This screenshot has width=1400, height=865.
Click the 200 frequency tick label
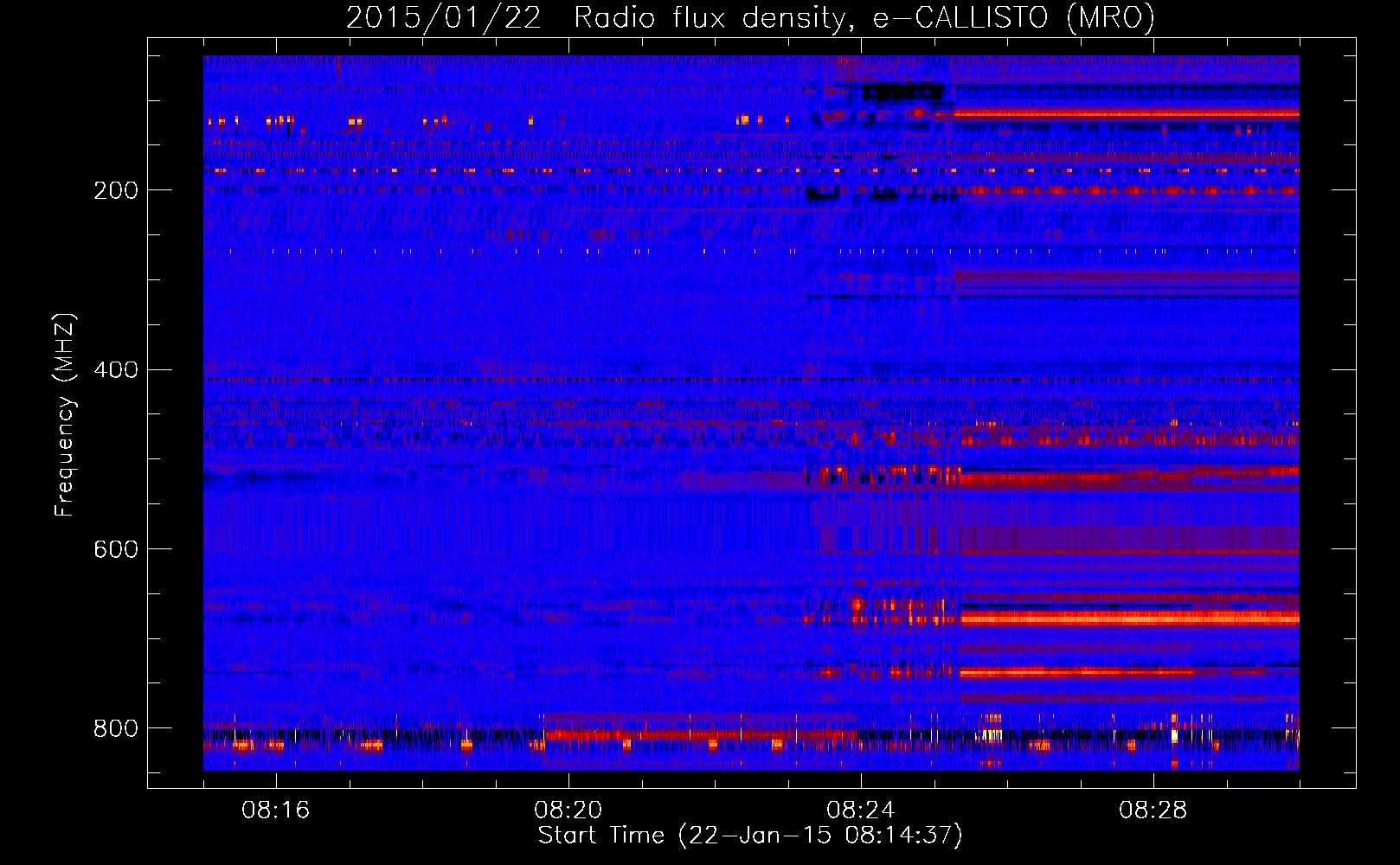point(116,190)
